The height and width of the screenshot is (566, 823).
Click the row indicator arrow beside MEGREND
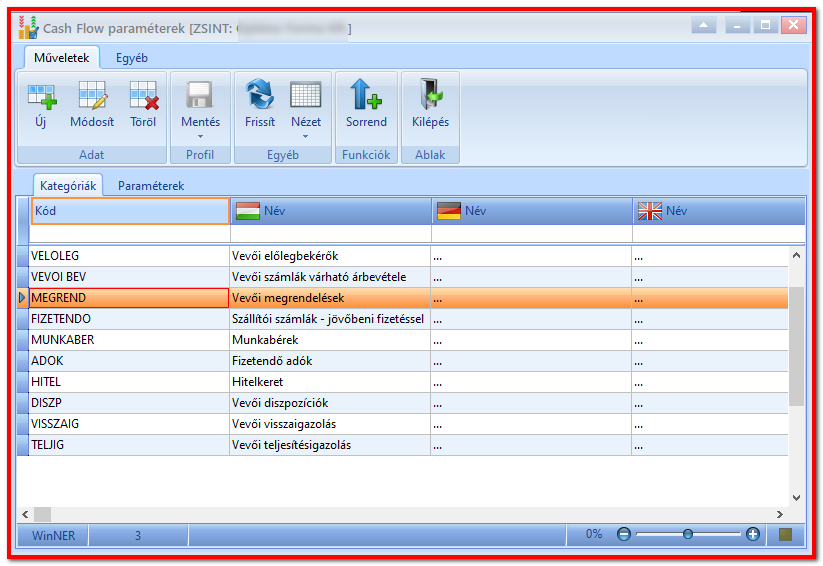22,298
